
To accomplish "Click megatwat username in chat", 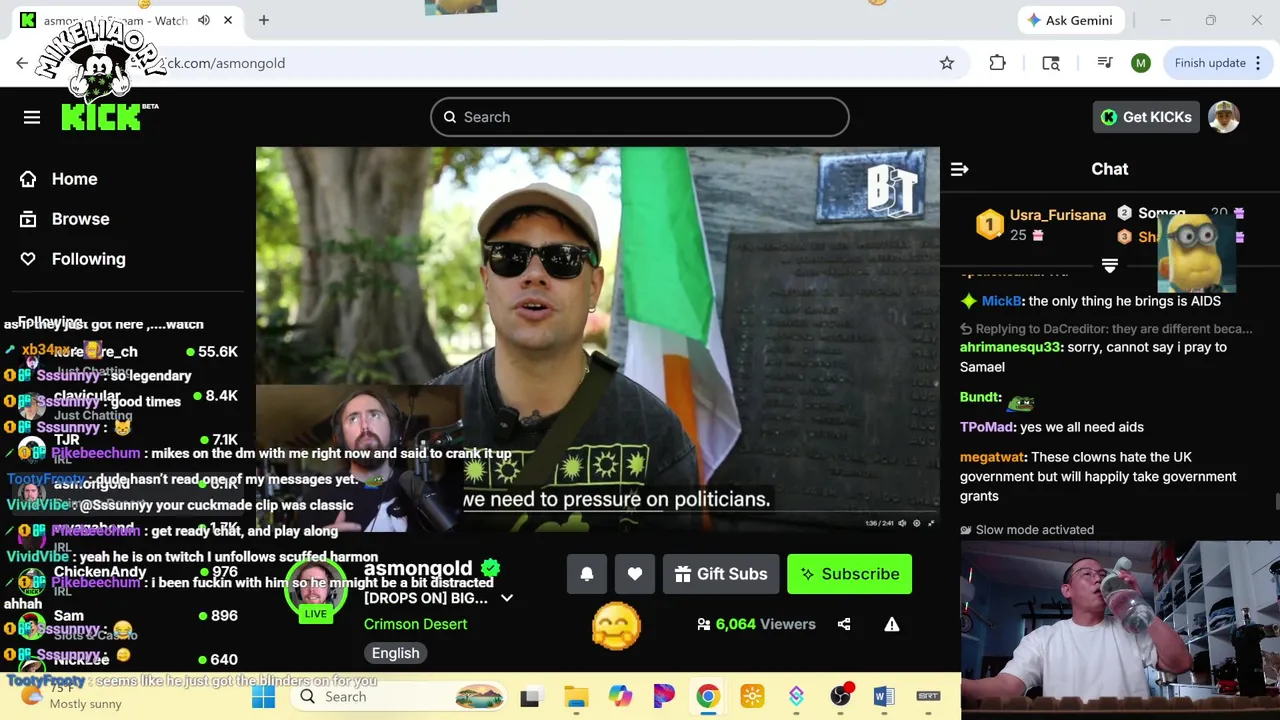I will click(x=992, y=457).
